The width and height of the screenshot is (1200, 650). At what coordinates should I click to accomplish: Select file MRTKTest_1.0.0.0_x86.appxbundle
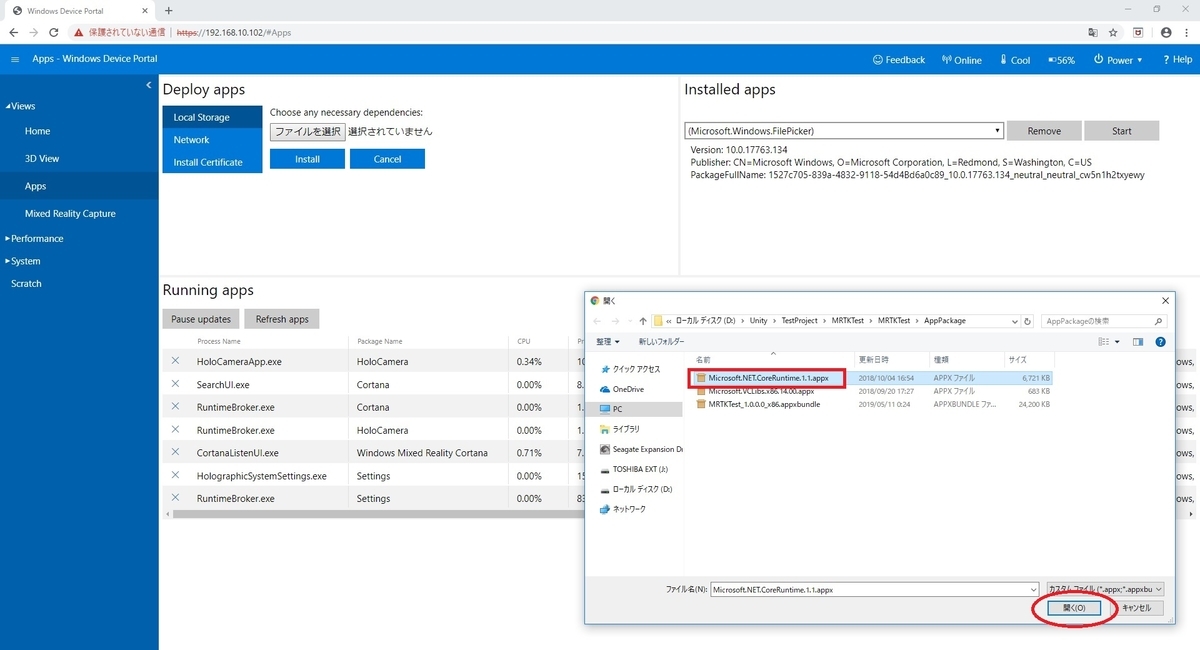point(763,404)
